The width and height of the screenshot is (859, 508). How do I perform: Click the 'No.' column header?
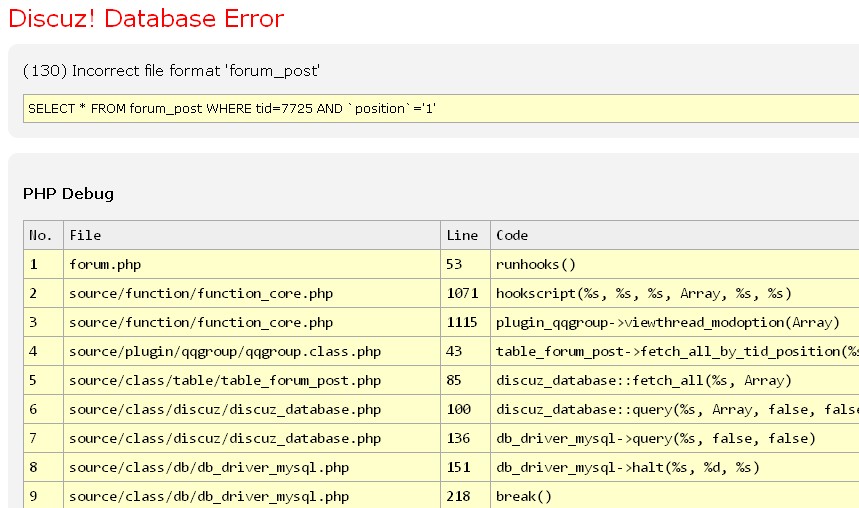(x=43, y=235)
